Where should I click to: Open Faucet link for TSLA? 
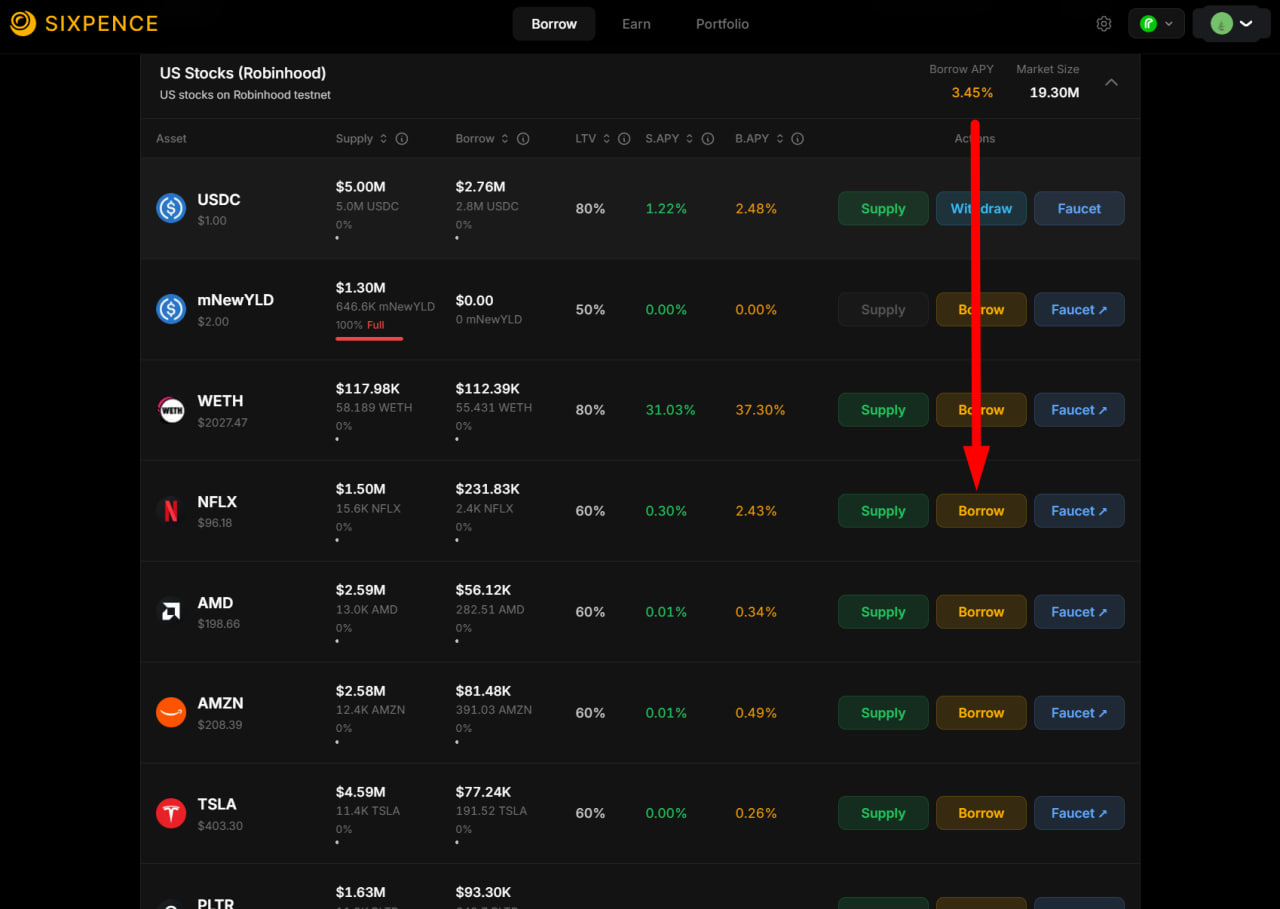1079,813
